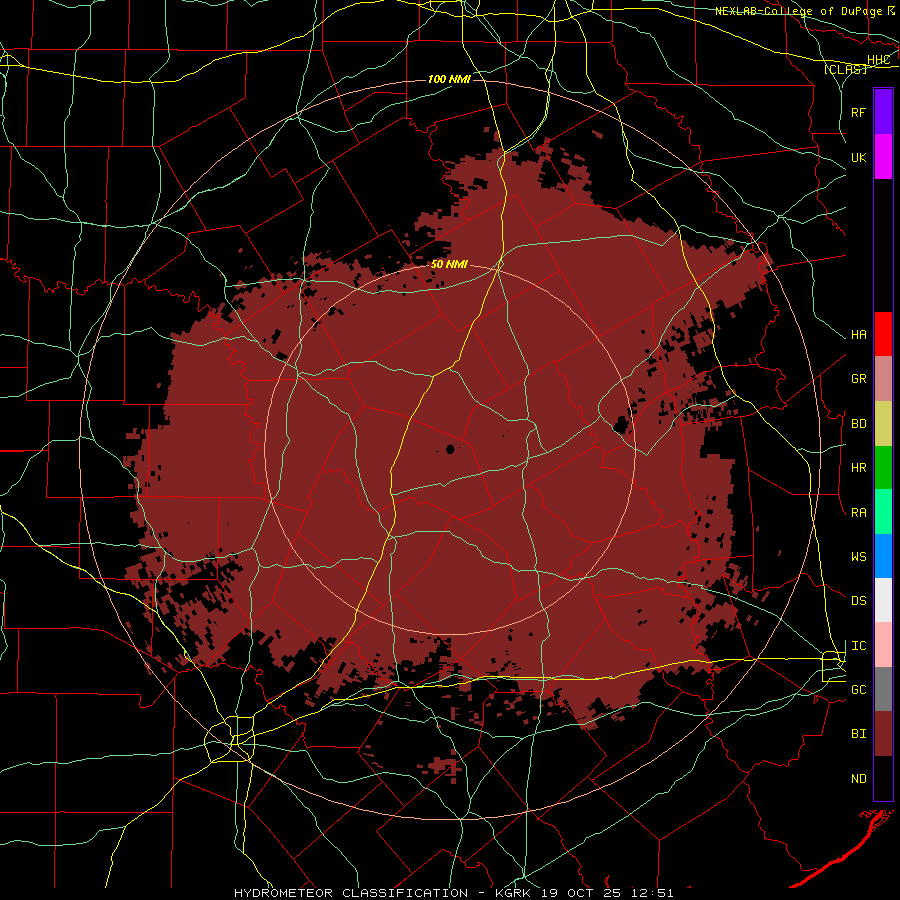Click the DS legend label
This screenshot has width=900, height=900.
coord(858,601)
